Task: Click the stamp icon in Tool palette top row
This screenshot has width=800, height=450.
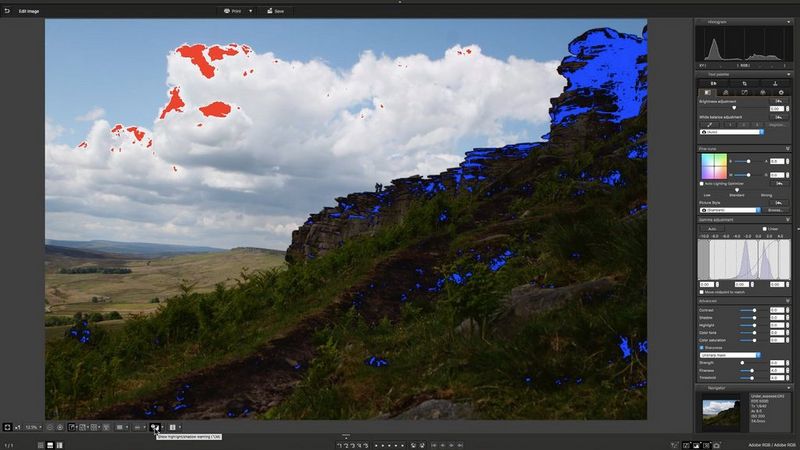Action: click(775, 83)
